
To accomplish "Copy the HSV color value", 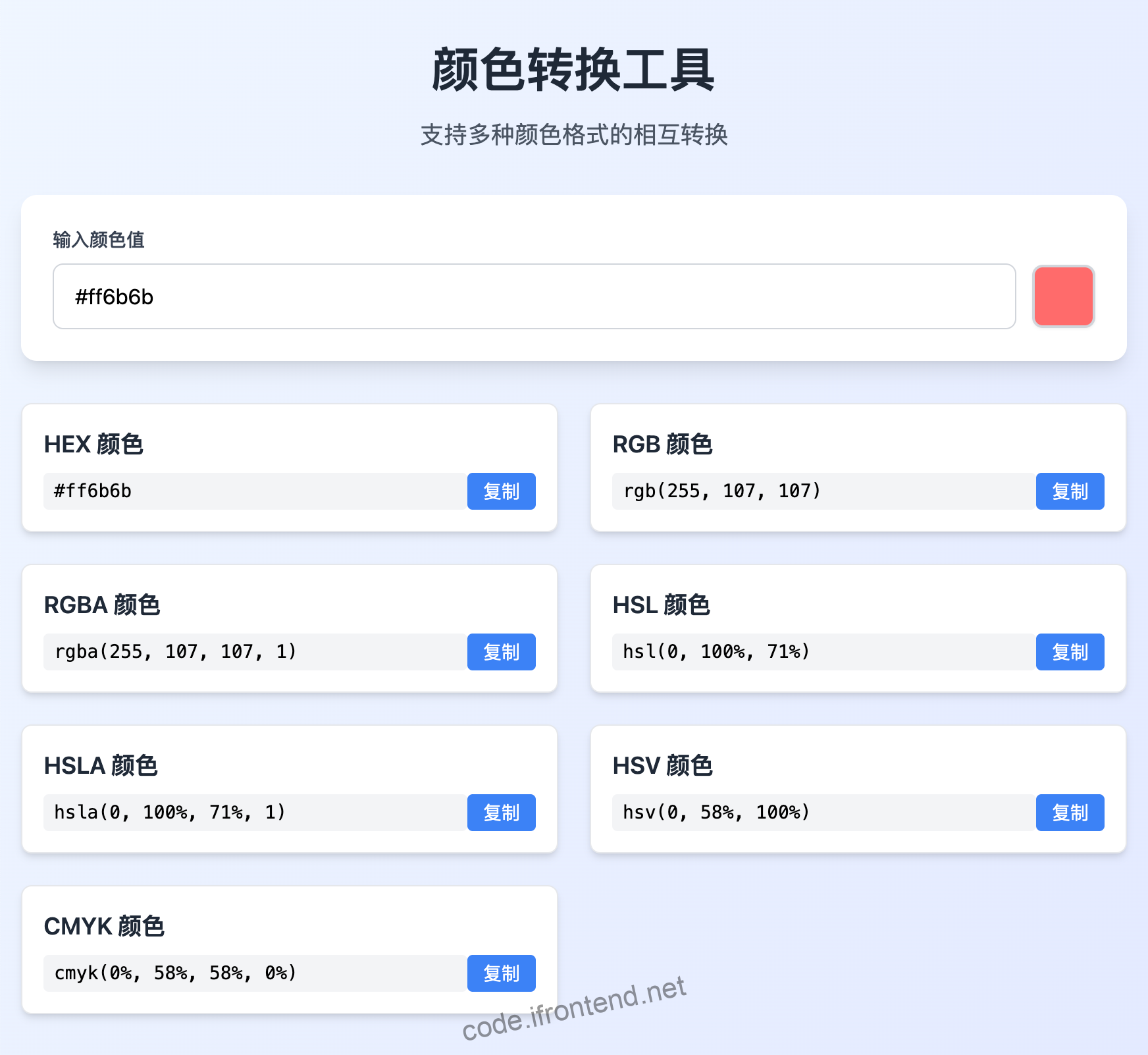I will [x=1070, y=813].
